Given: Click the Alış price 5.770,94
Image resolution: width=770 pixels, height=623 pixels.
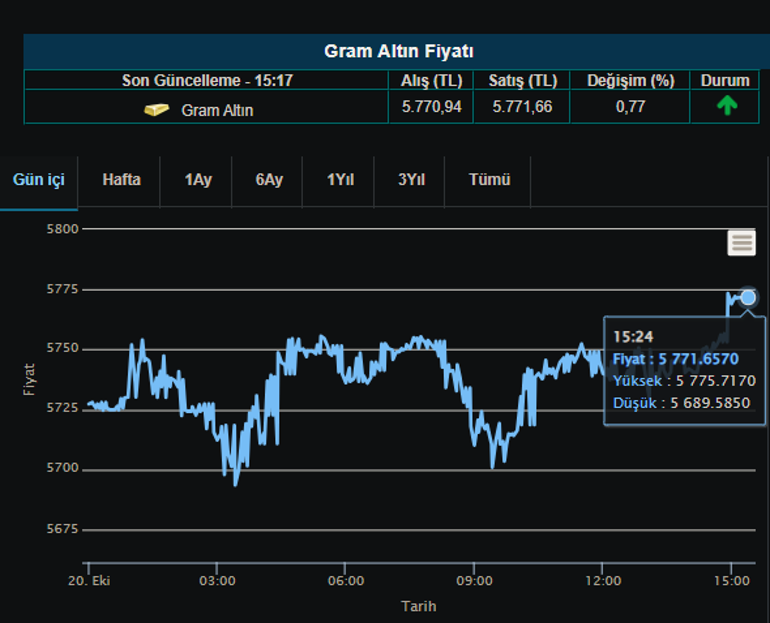Looking at the screenshot, I should (432, 106).
